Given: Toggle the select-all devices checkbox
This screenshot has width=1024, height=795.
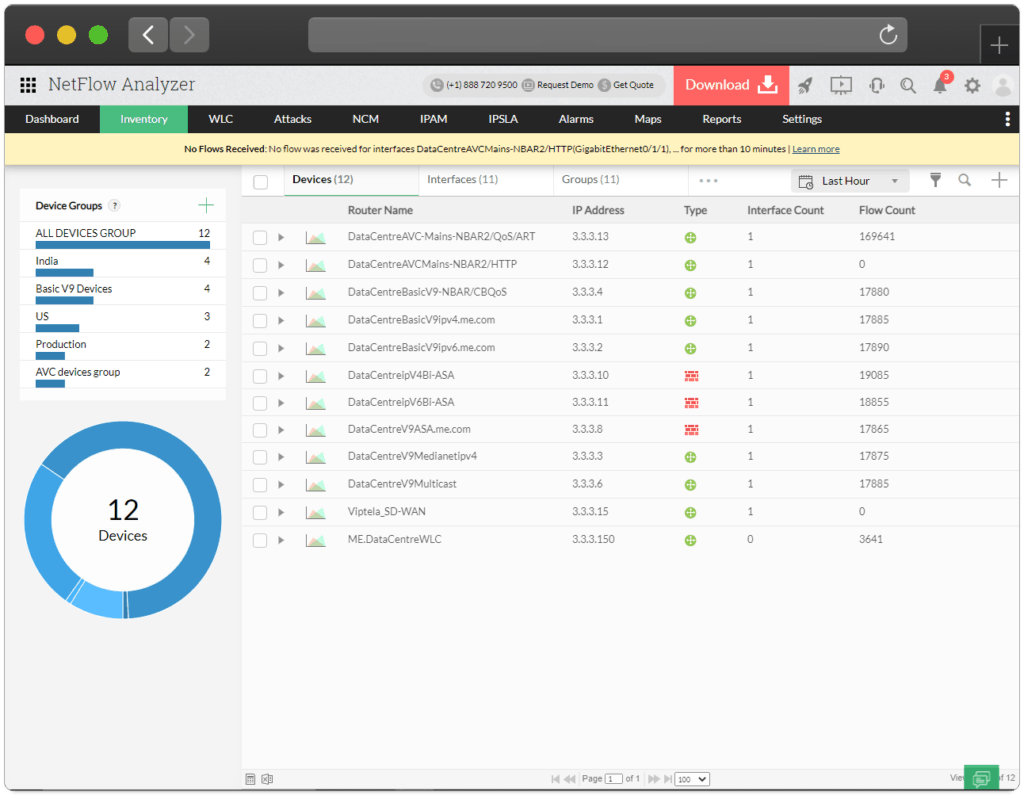Looking at the screenshot, I should 261,182.
